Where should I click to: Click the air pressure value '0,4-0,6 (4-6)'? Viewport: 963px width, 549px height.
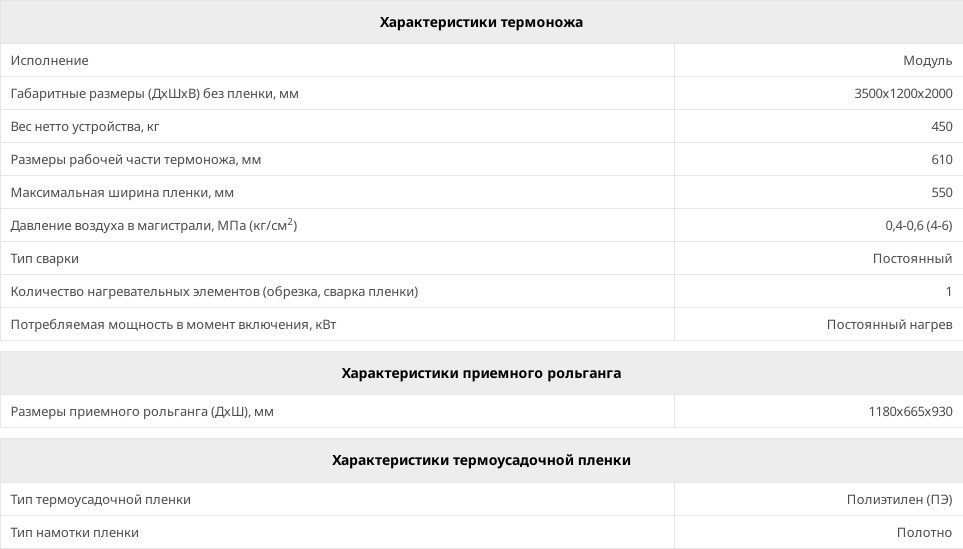tap(918, 226)
